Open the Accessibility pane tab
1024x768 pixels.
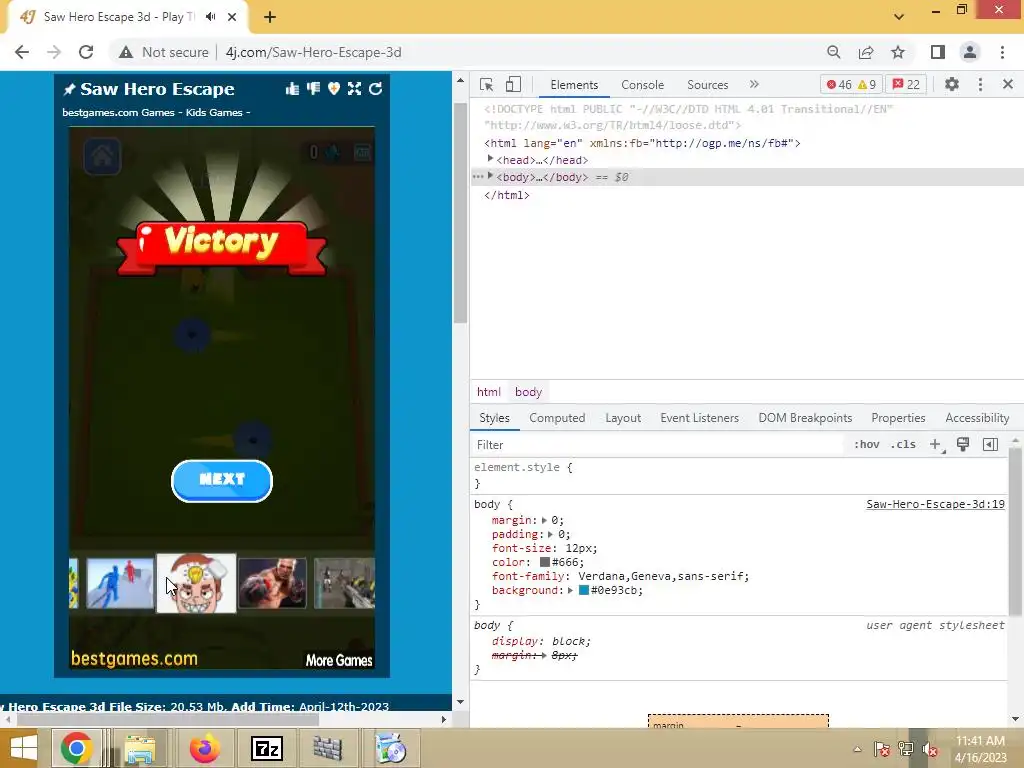(x=977, y=418)
